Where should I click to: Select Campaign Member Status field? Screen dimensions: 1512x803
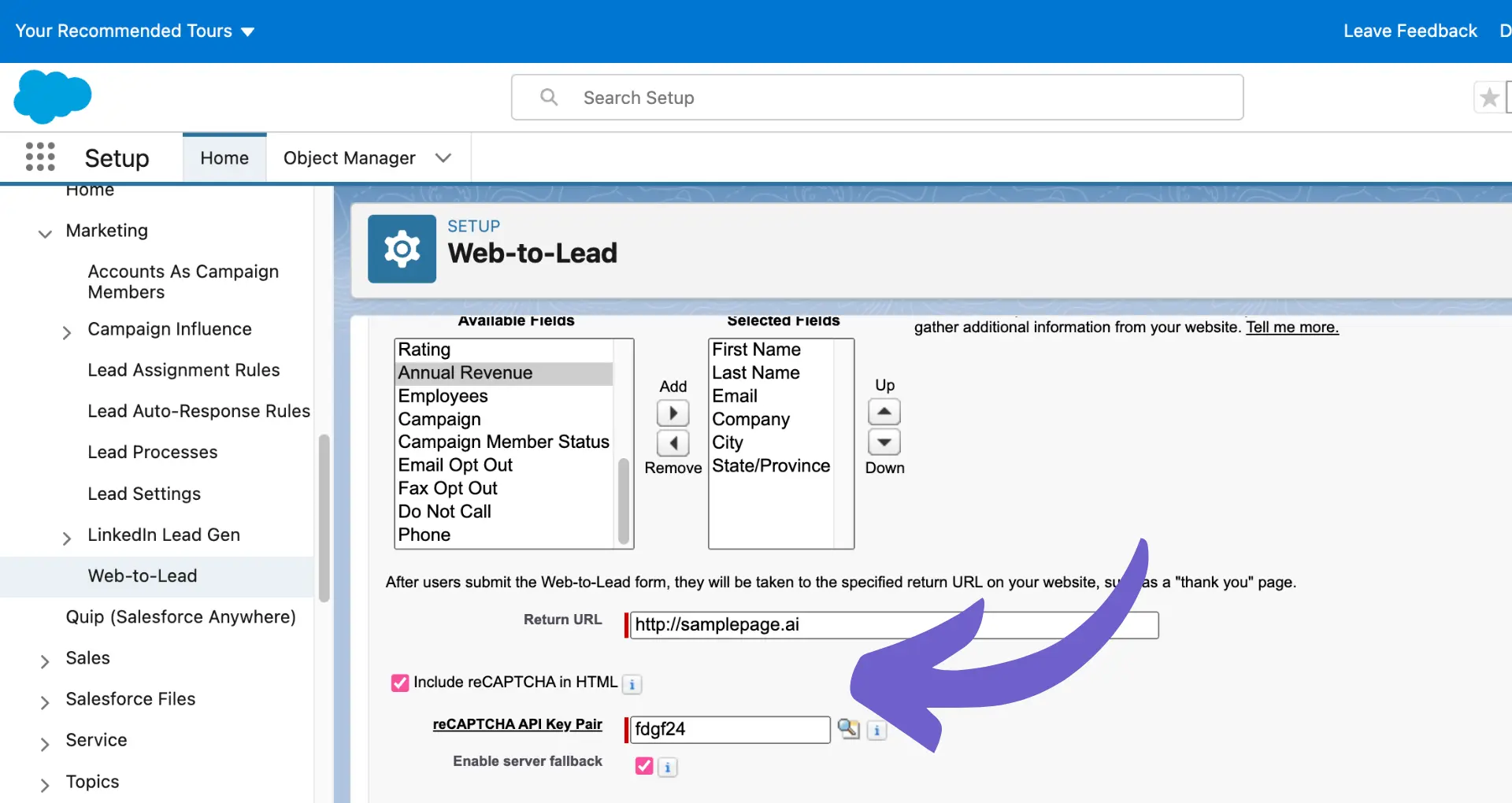tap(504, 442)
